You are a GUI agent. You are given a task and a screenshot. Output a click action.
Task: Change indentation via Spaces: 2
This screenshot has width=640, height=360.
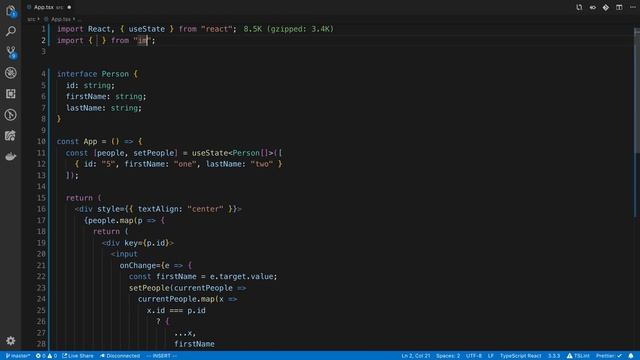[x=448, y=356]
